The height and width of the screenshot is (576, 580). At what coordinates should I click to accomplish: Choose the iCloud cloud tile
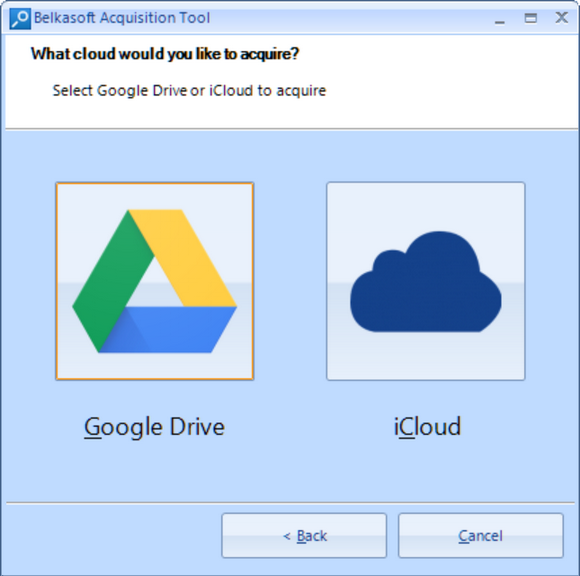[x=426, y=281]
